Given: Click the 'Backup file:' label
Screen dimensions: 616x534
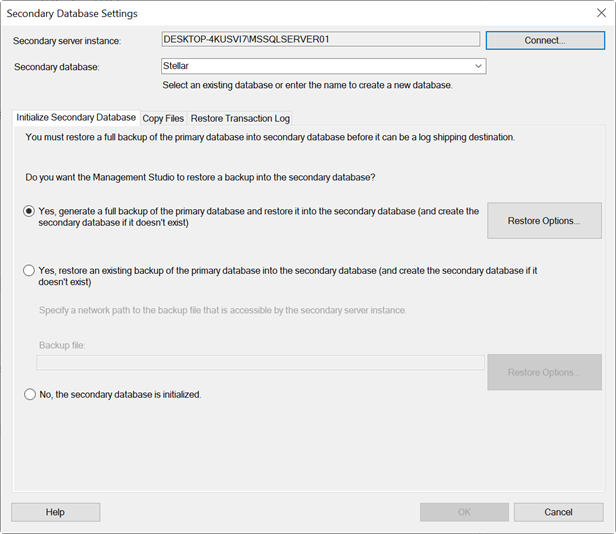Looking at the screenshot, I should [62, 345].
